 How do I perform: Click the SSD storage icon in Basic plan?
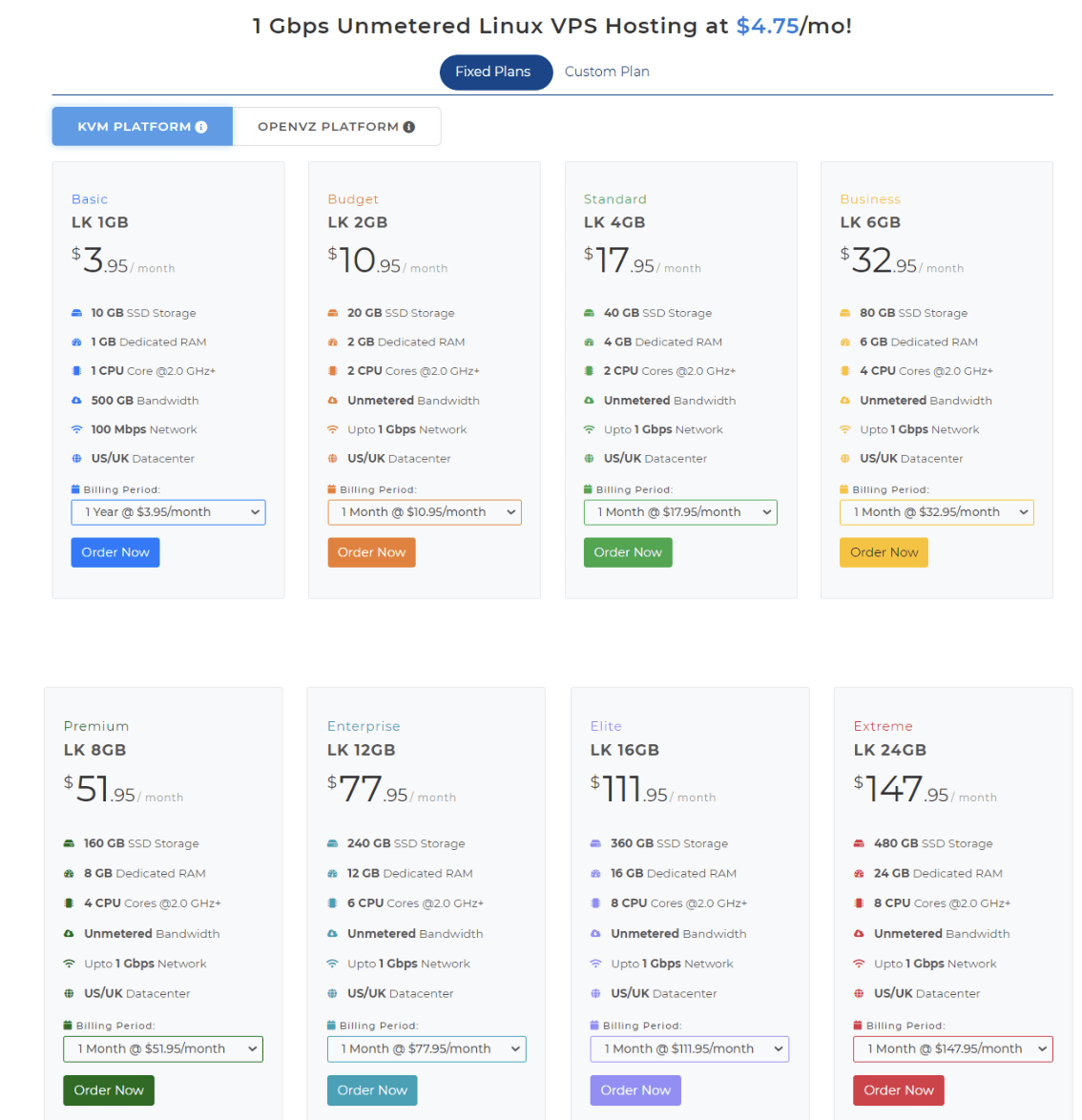pyautogui.click(x=77, y=313)
